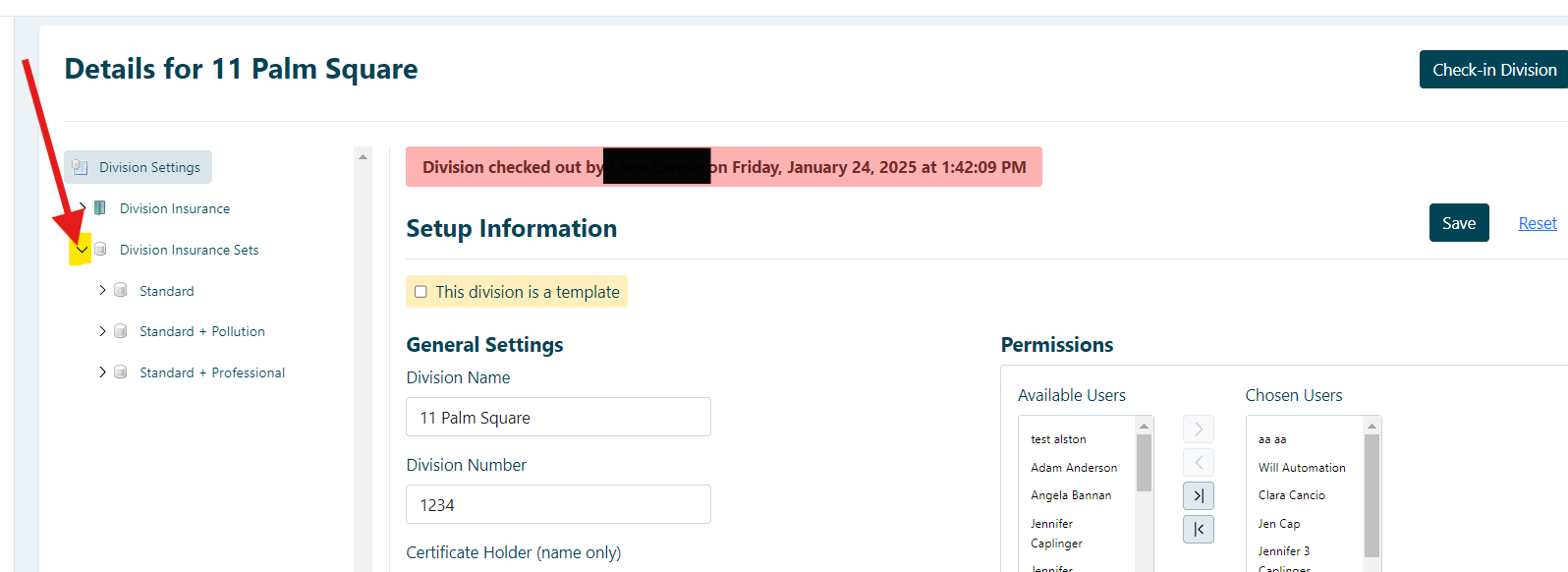
Task: Expand the Standard insurance set node
Action: (102, 291)
